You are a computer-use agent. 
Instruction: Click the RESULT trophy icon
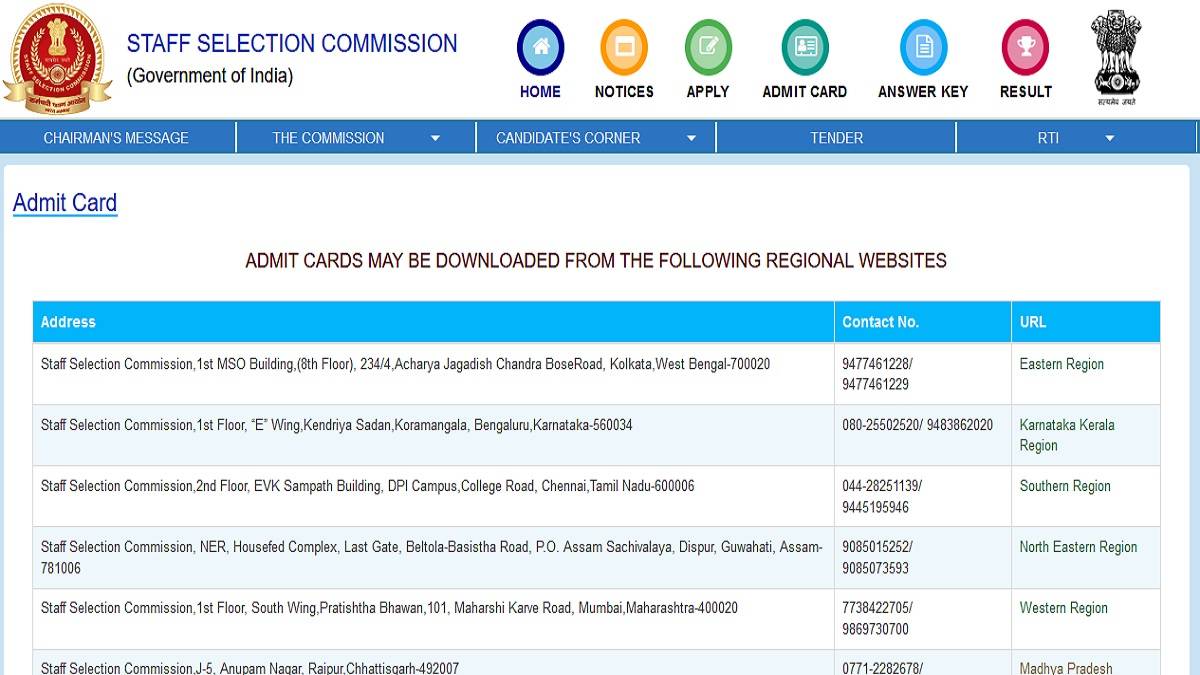1025,45
